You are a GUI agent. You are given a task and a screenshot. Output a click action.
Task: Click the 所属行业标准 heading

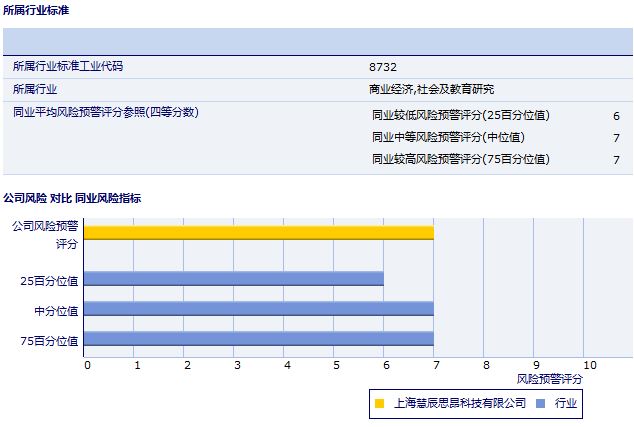click(x=36, y=10)
